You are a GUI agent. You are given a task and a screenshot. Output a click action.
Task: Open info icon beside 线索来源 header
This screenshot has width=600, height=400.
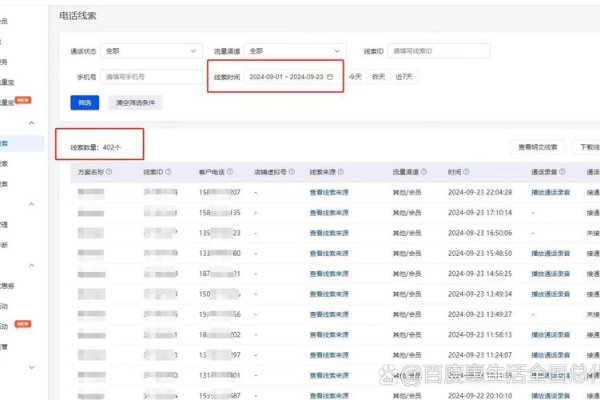341,172
